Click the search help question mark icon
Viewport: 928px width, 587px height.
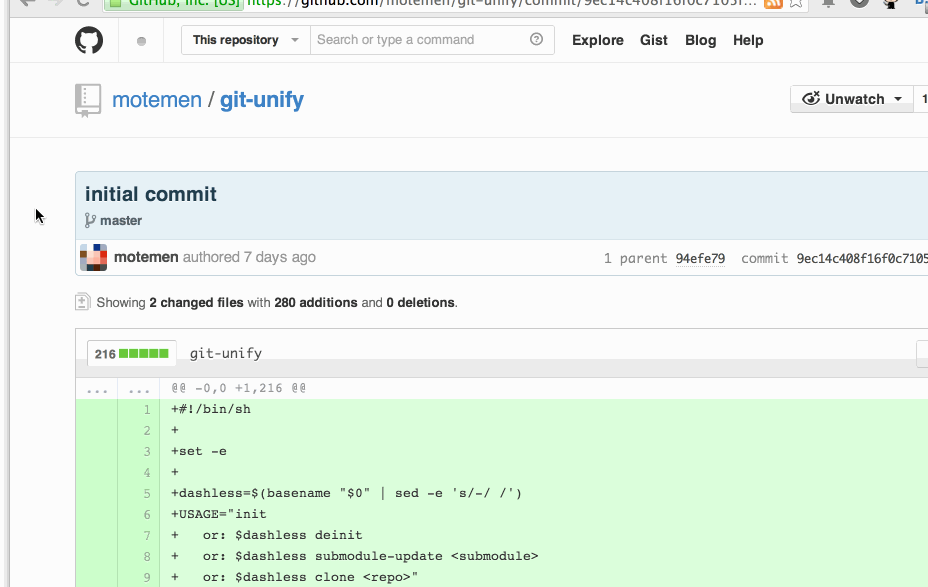point(536,39)
